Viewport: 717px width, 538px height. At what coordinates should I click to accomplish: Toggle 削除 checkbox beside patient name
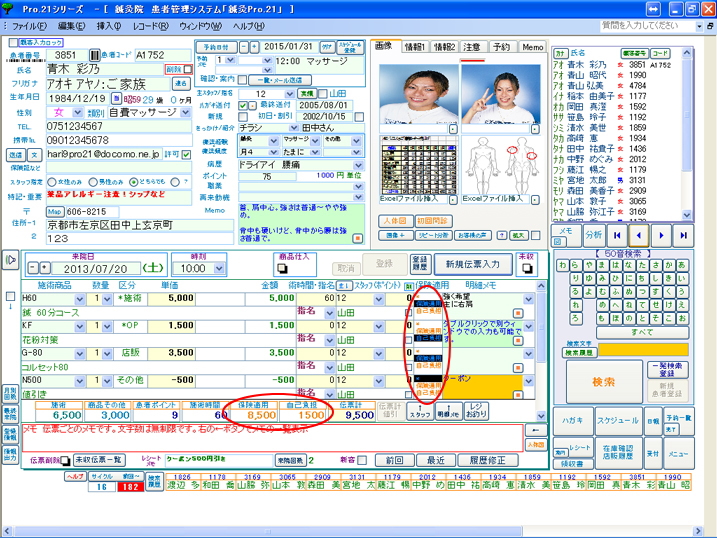pyautogui.click(x=187, y=69)
